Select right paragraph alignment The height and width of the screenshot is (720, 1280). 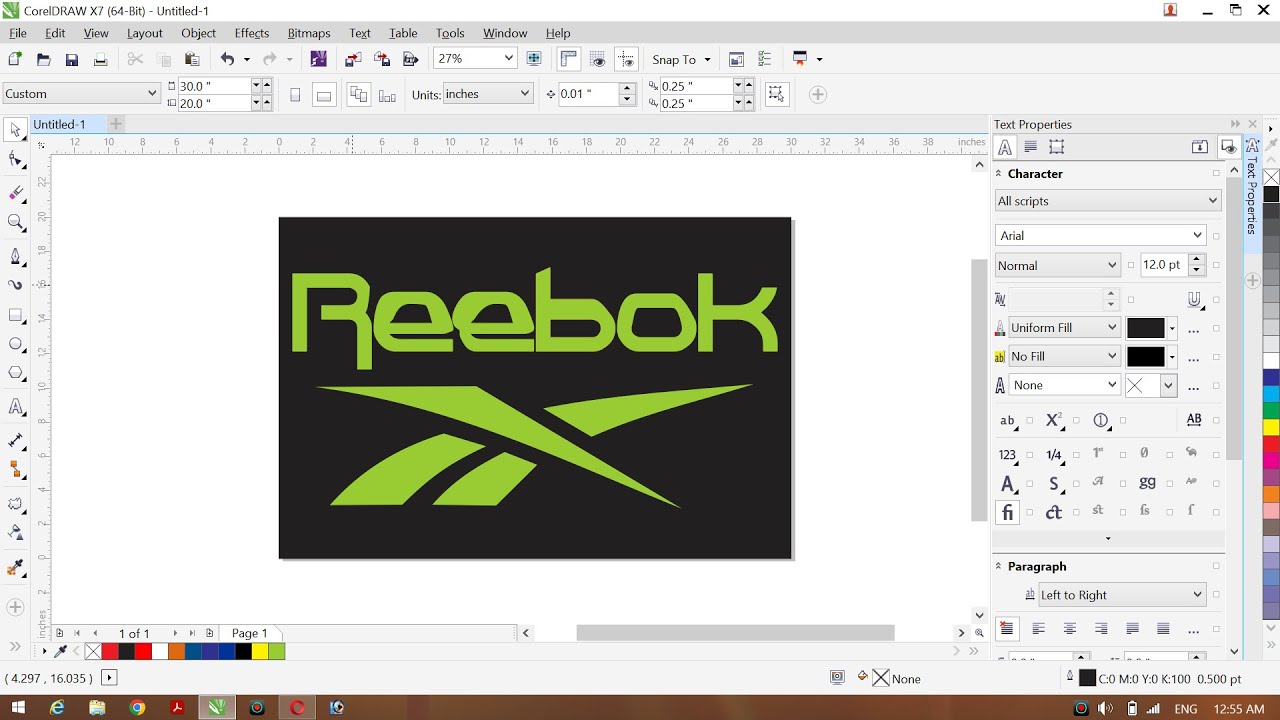coord(1101,629)
